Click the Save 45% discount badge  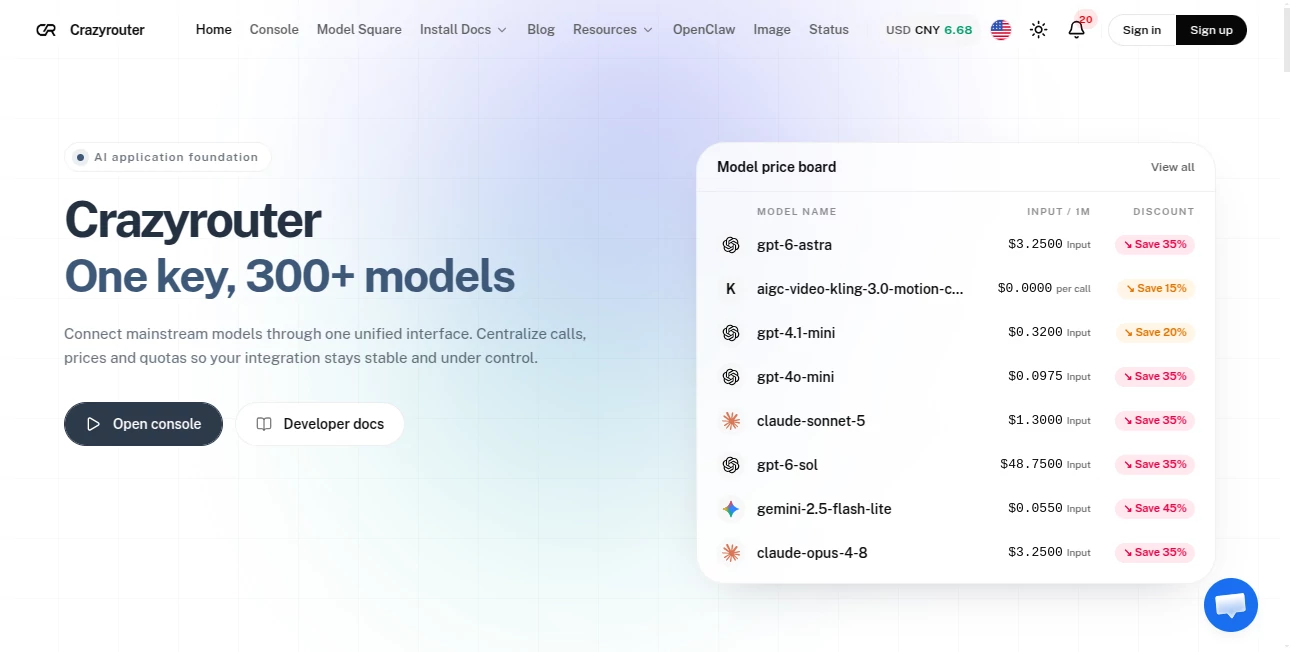click(x=1155, y=509)
